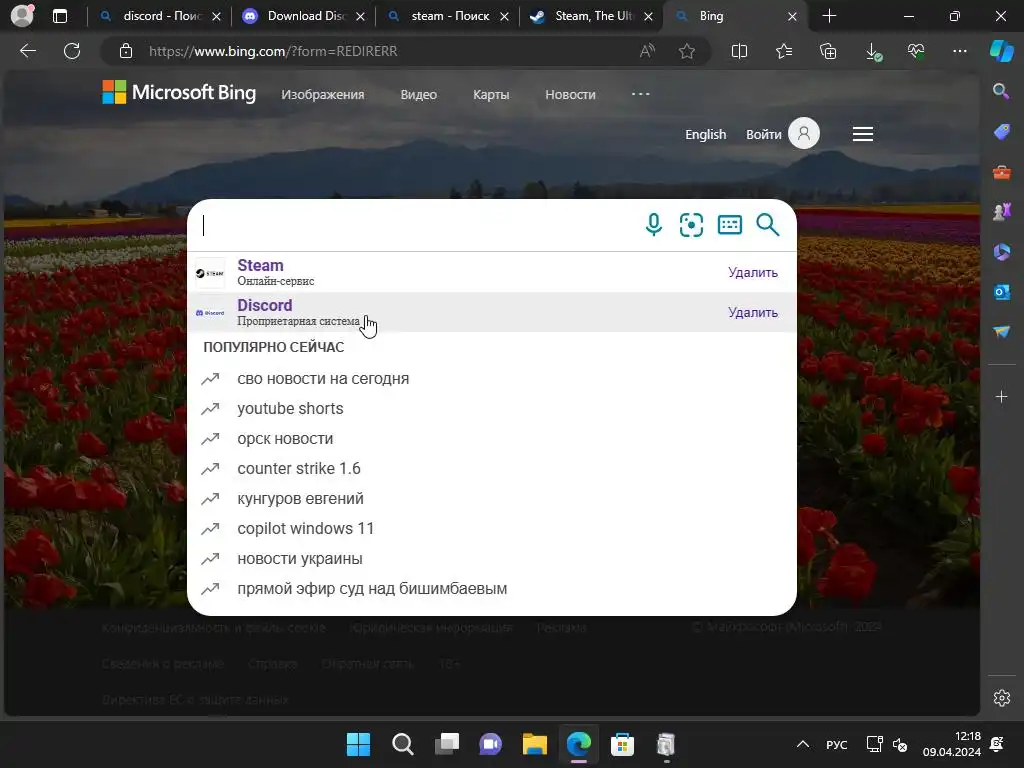Open the on-screen keyboard icon
Image resolution: width=1024 pixels, height=768 pixels.
tap(729, 225)
